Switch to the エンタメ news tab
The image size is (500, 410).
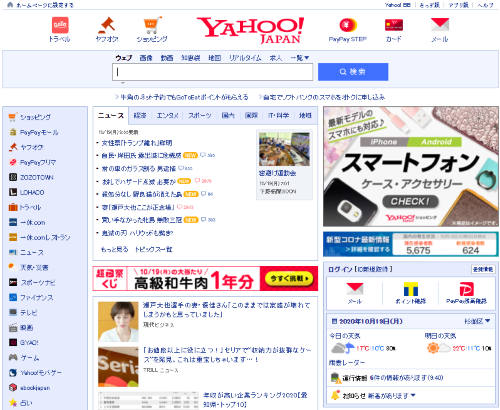tap(167, 116)
